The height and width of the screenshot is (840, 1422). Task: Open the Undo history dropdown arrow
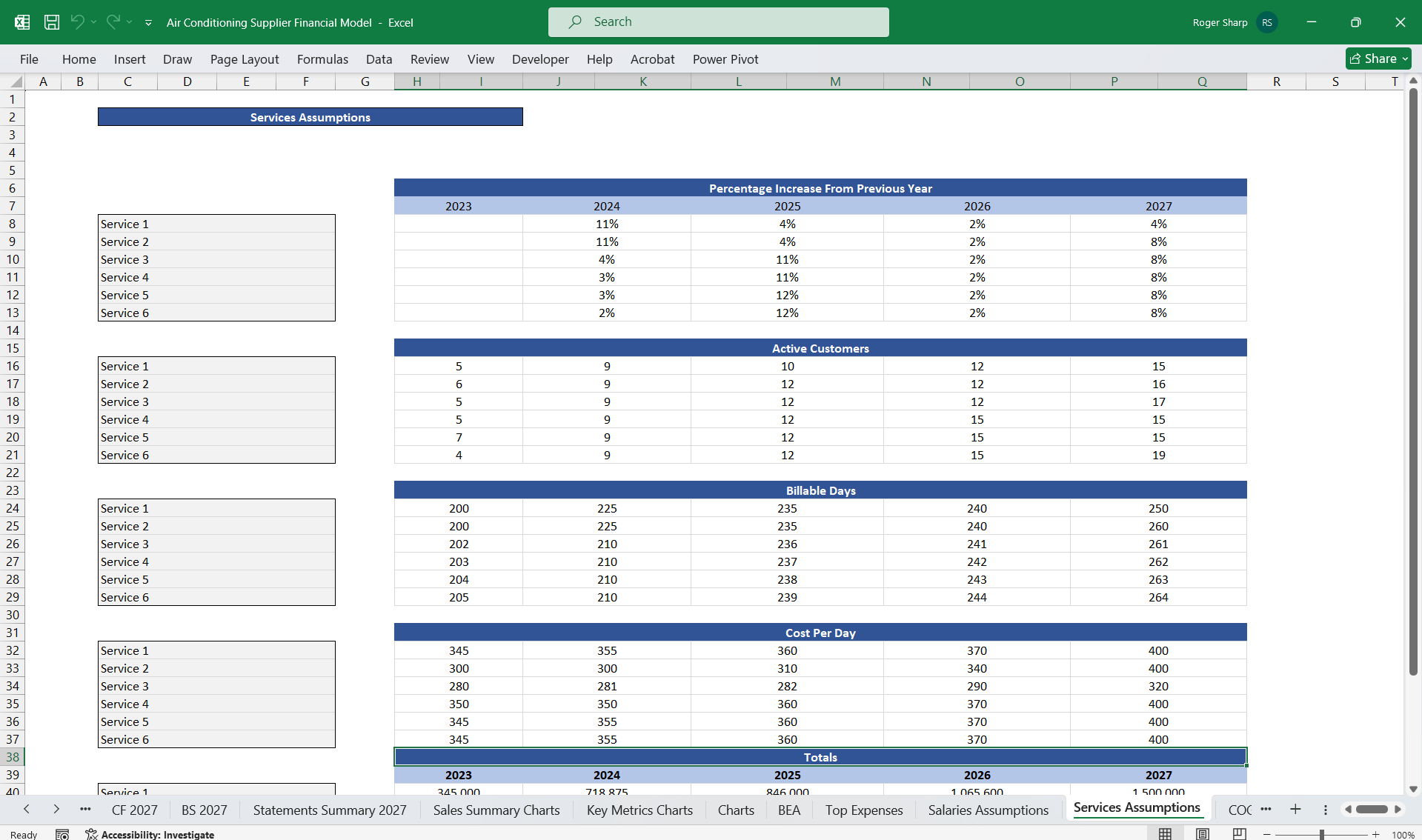93,22
